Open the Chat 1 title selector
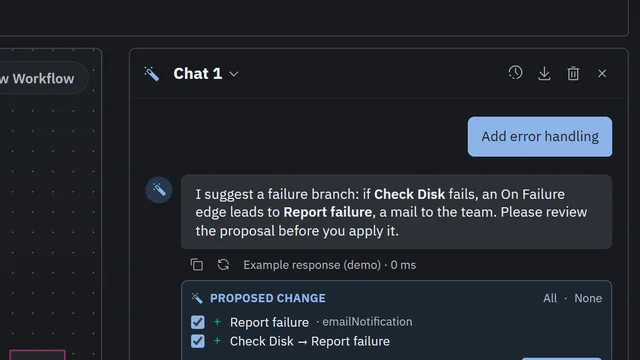This screenshot has height=360, width=640. pyautogui.click(x=206, y=74)
